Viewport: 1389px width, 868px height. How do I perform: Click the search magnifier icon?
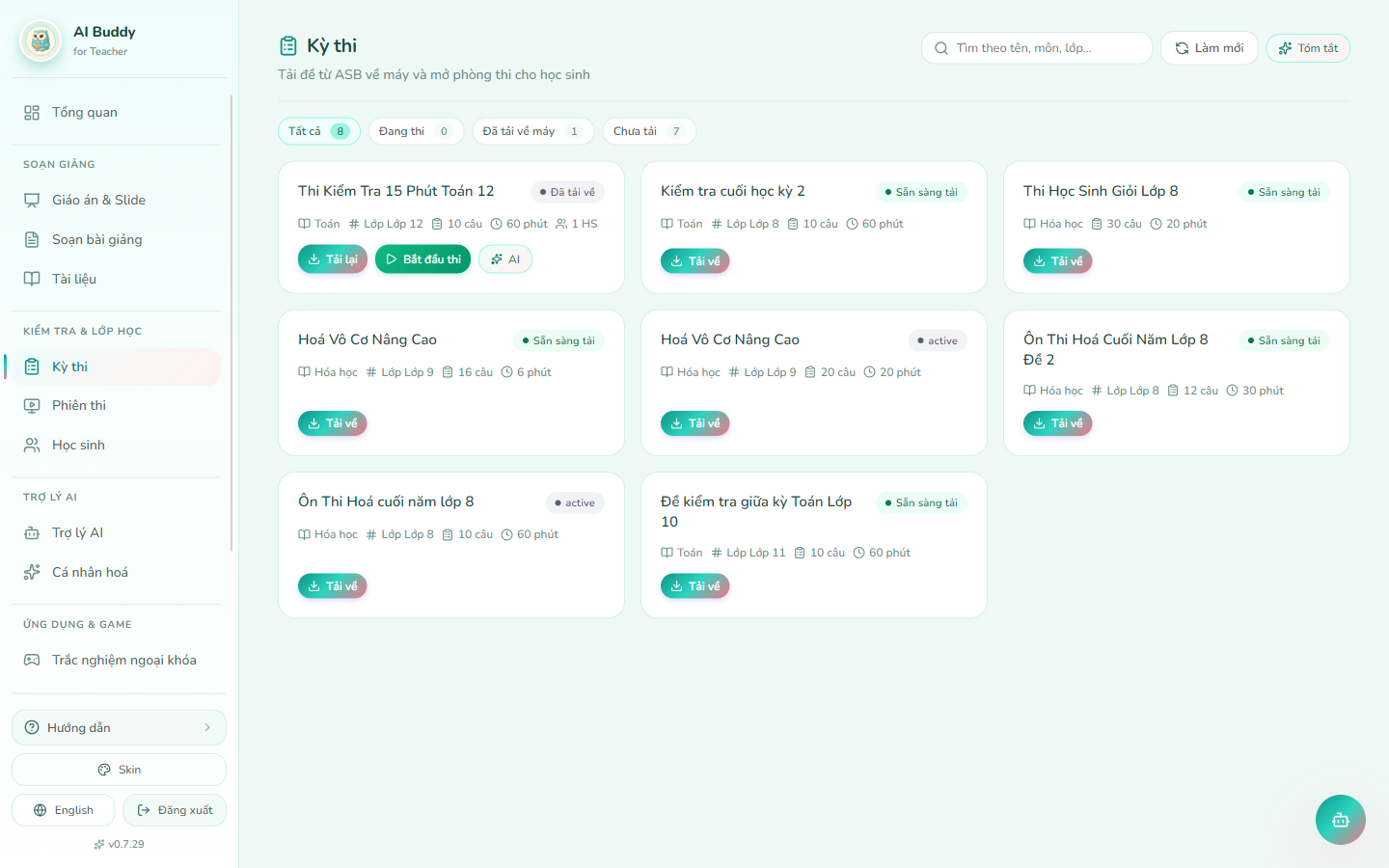pos(941,48)
